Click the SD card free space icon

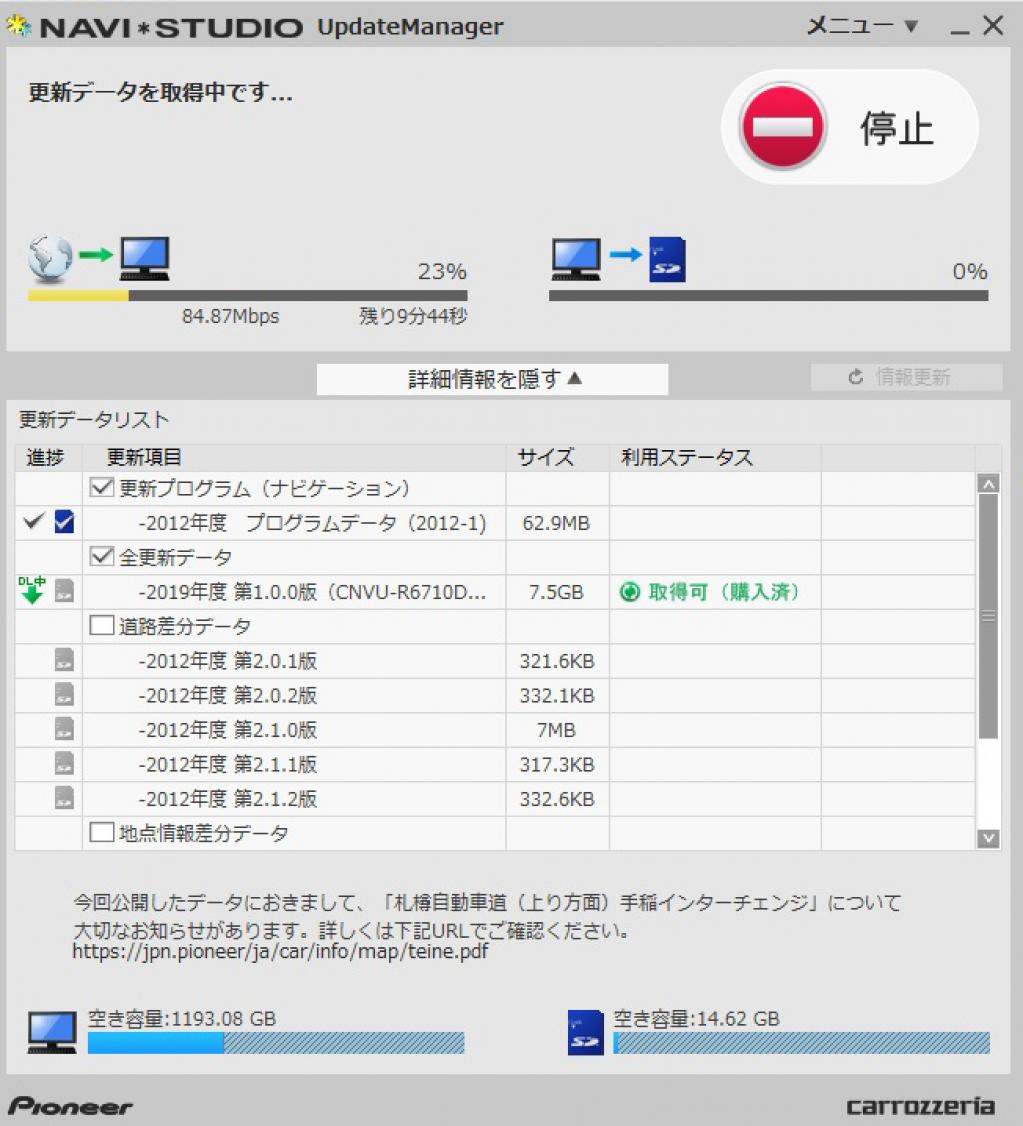pyautogui.click(x=586, y=1033)
